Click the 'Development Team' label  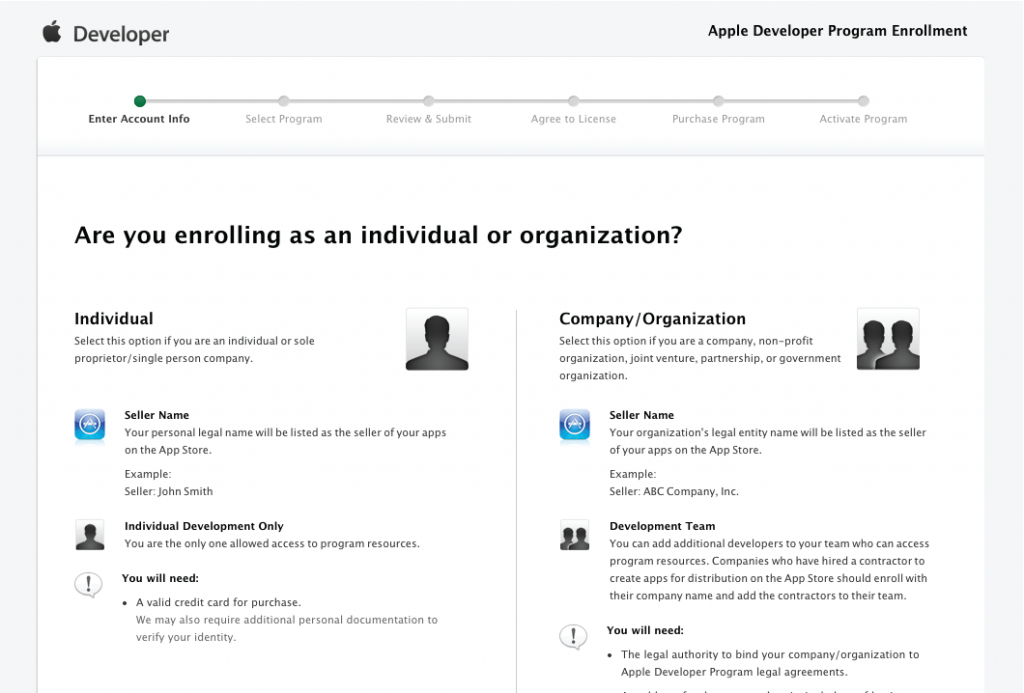point(662,526)
